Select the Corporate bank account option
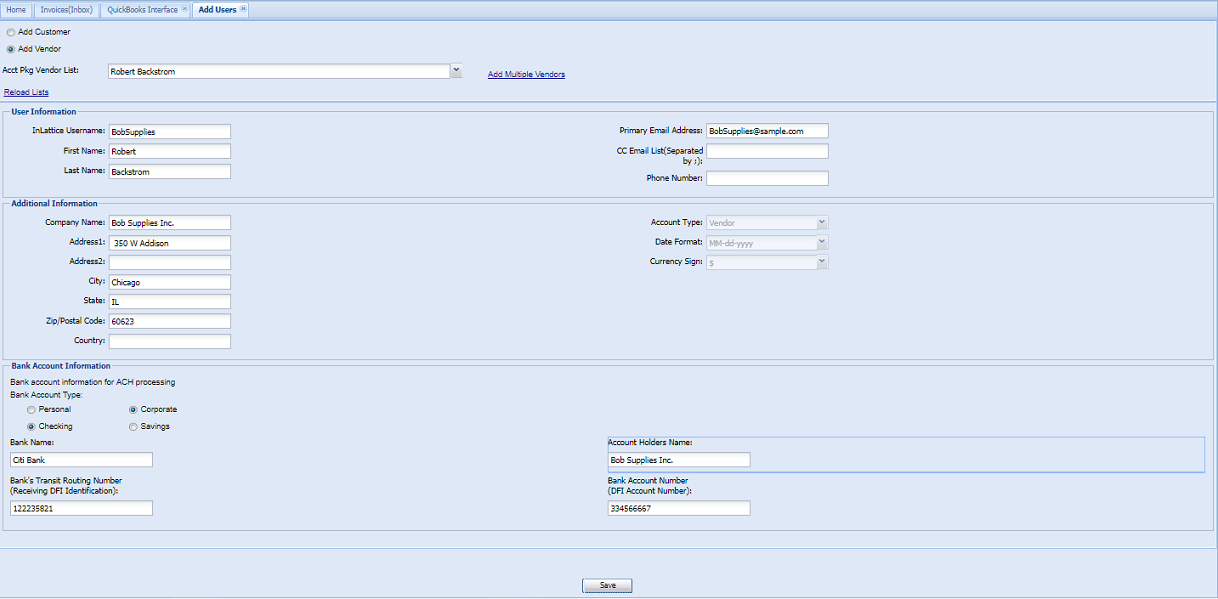 [133, 410]
